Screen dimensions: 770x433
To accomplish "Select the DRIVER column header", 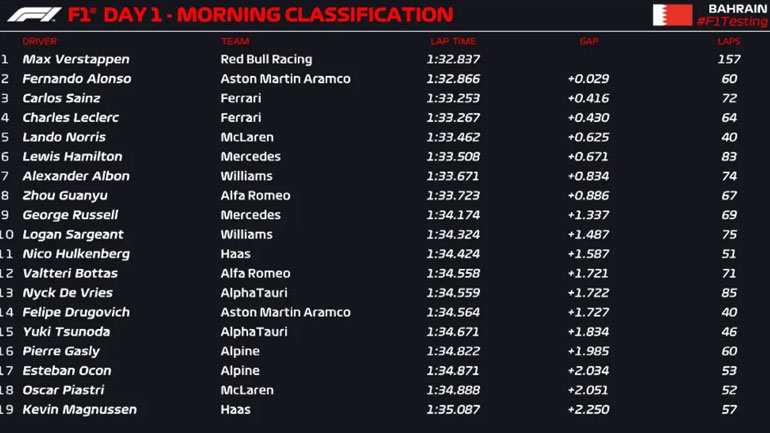I will (x=40, y=42).
